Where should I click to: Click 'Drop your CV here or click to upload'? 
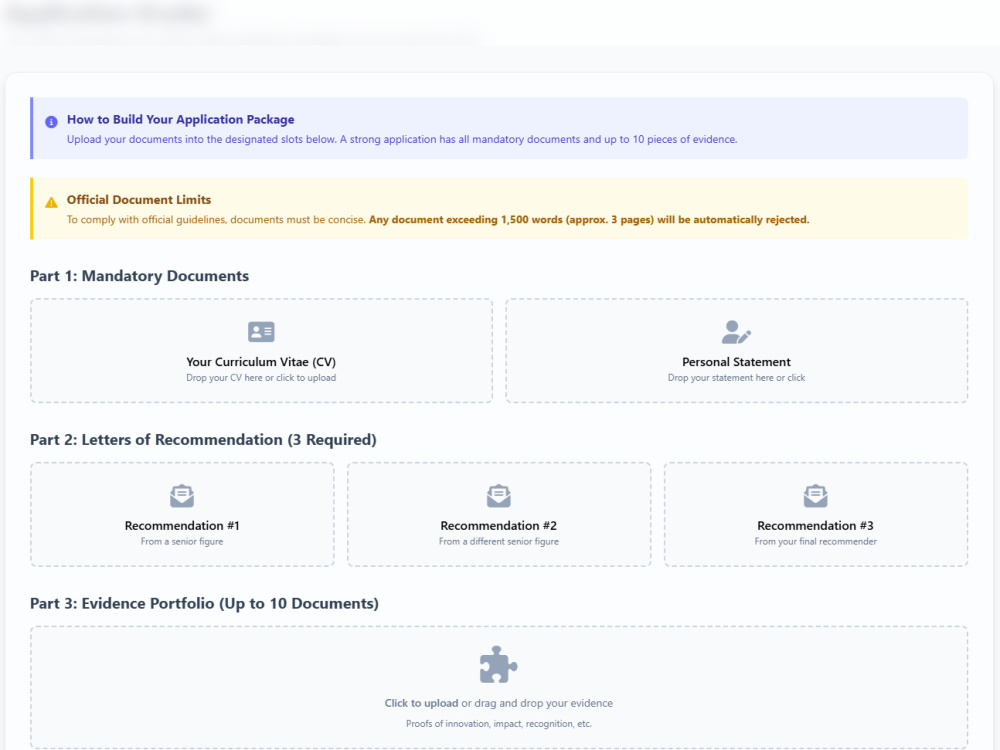point(261,378)
